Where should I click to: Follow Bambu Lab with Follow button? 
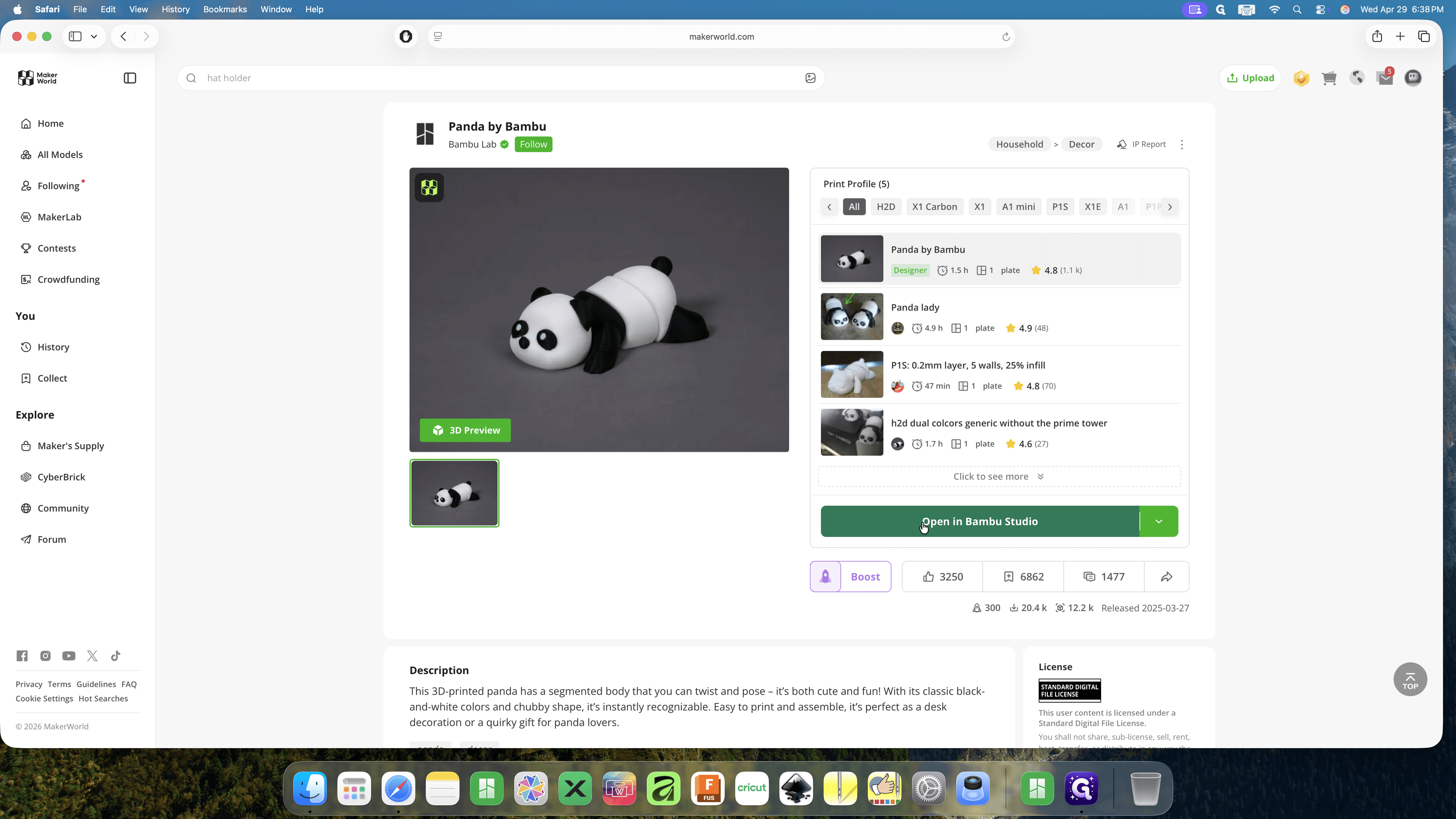[533, 145]
